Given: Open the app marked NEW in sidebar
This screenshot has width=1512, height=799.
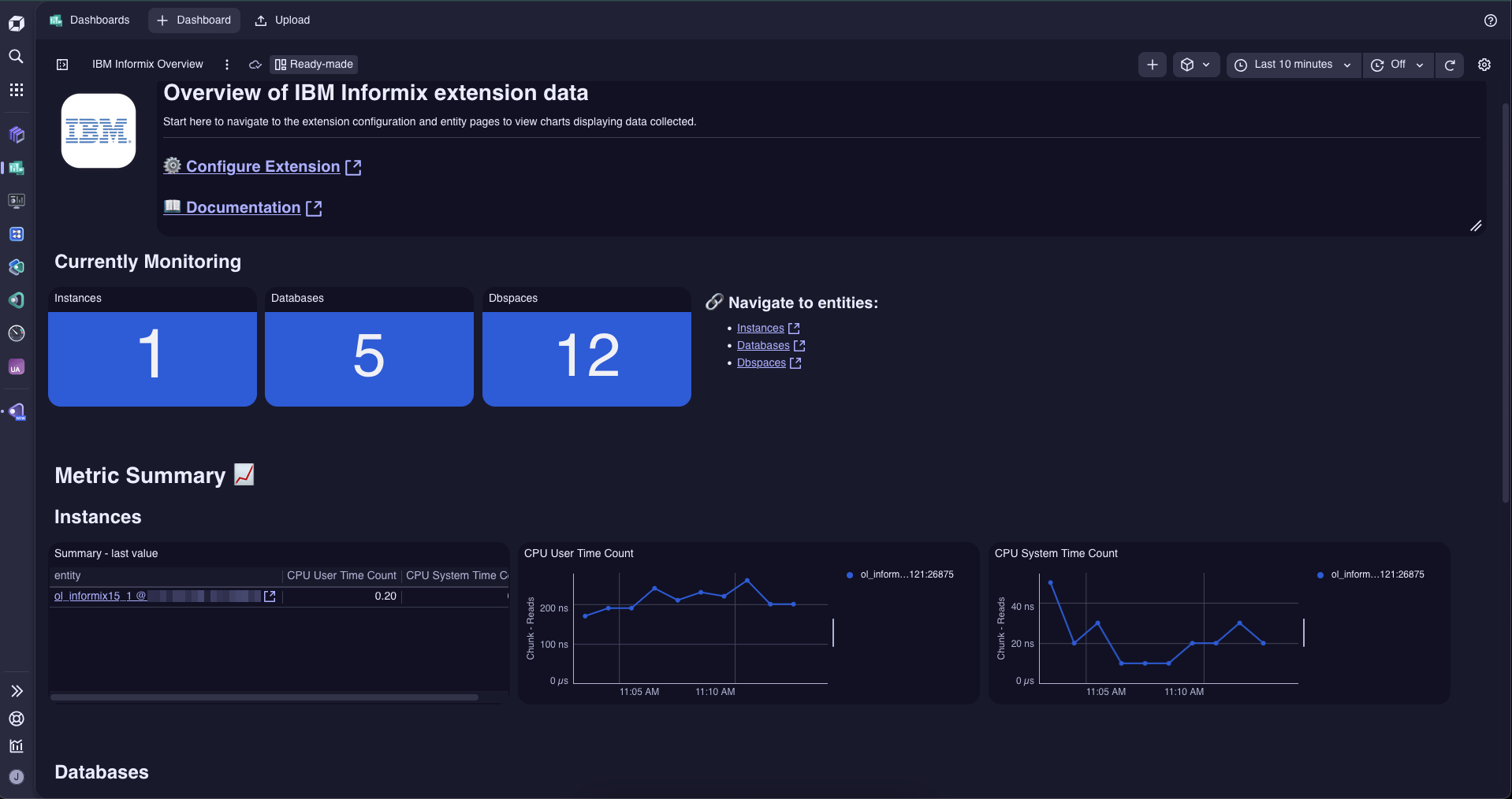Looking at the screenshot, I should coord(17,411).
